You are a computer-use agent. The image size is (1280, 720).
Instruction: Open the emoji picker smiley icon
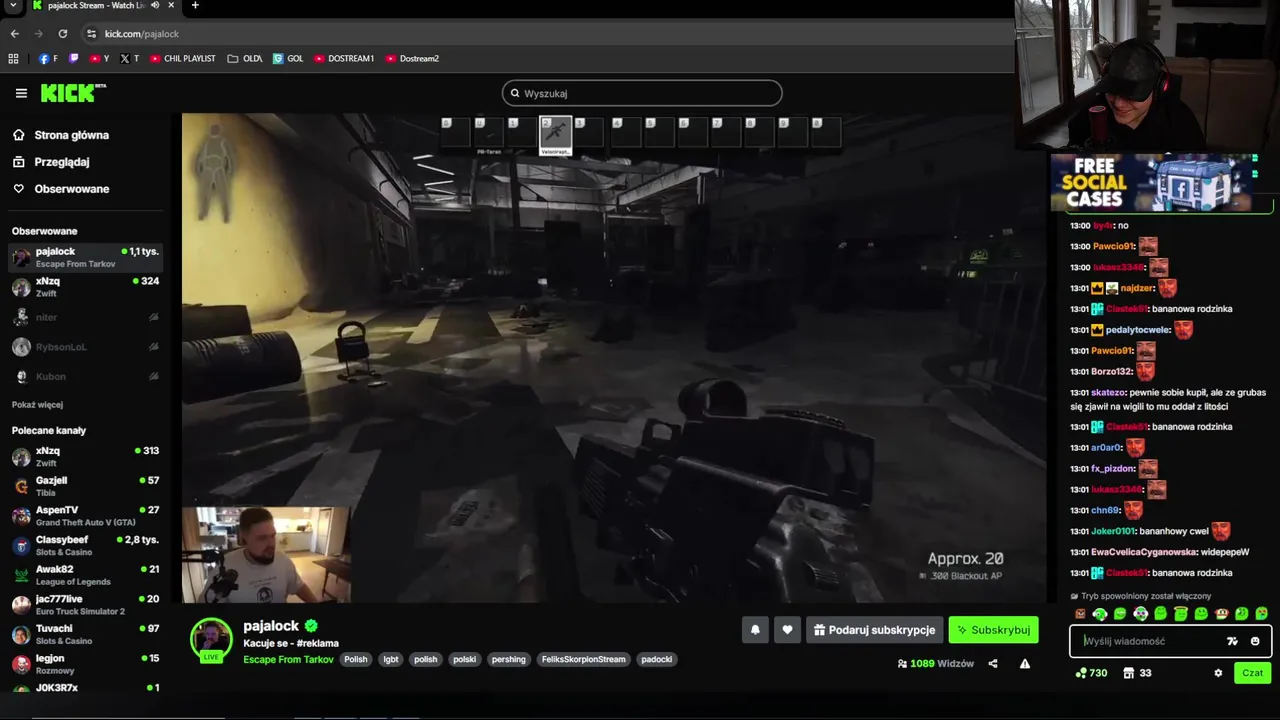tap(1255, 641)
